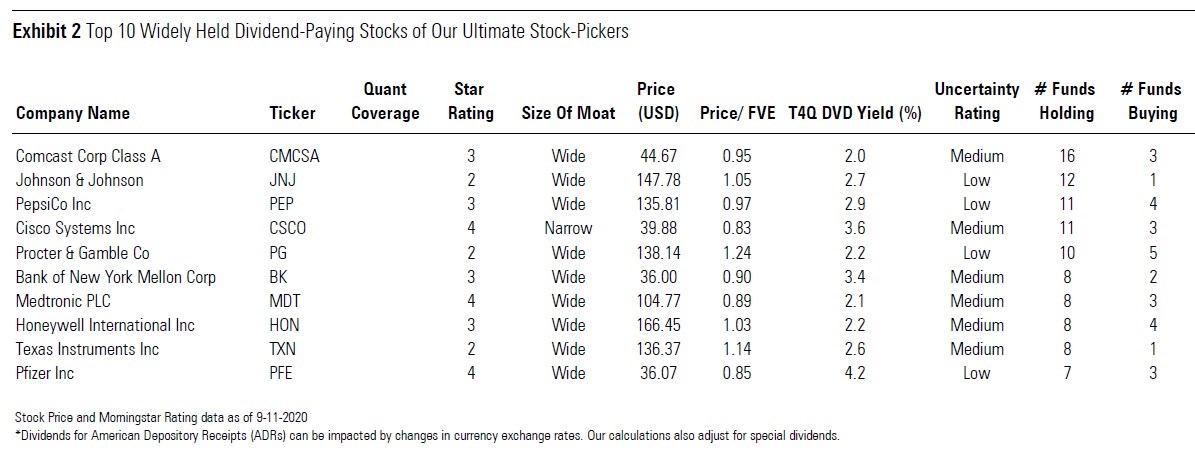Click the Johnson & Johnson company name
Image resolution: width=1195 pixels, height=462 pixels.
pyautogui.click(x=80, y=180)
